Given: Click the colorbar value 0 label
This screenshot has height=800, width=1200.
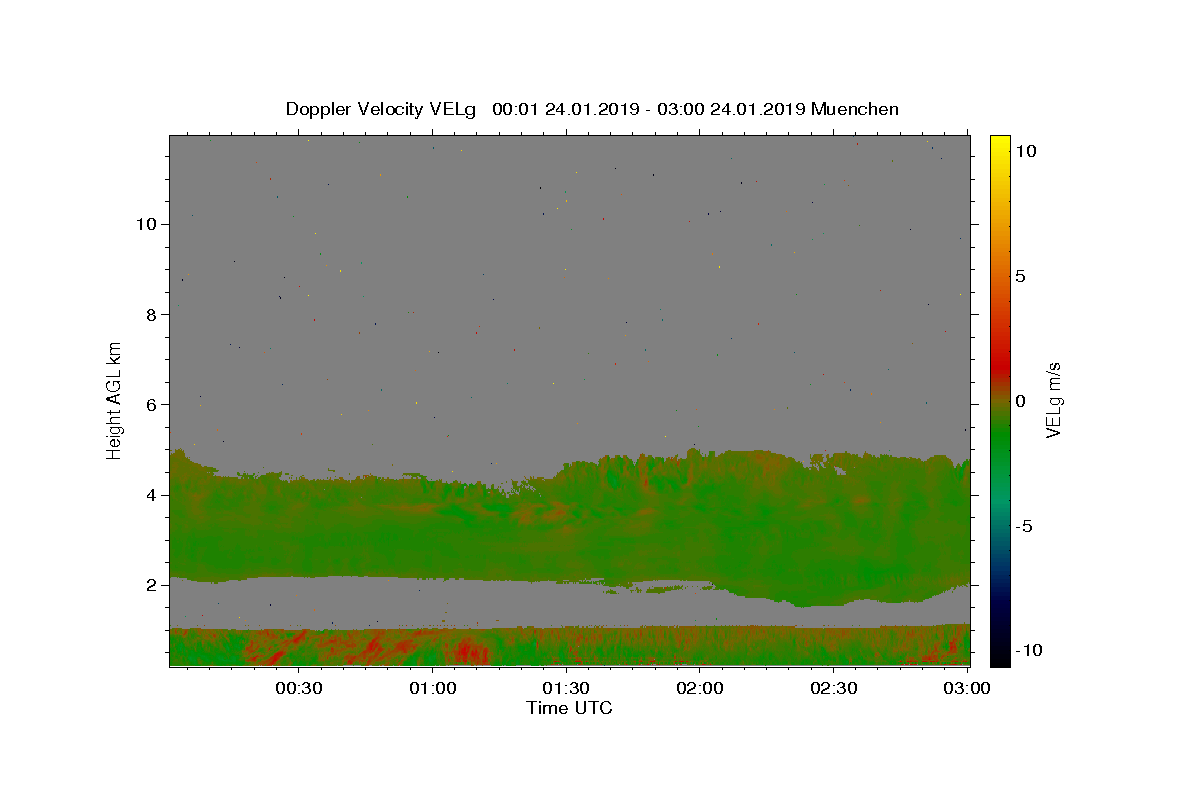Looking at the screenshot, I should pos(1020,401).
